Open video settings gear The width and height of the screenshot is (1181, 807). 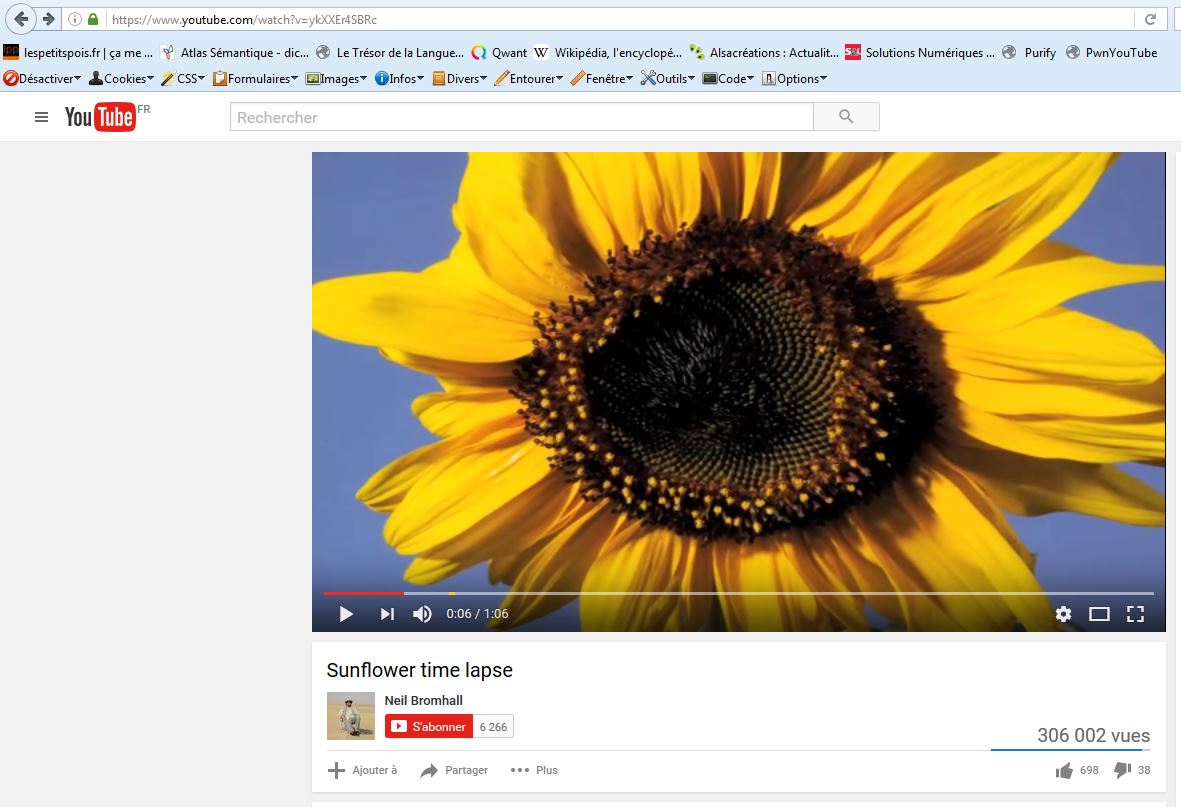(1063, 614)
